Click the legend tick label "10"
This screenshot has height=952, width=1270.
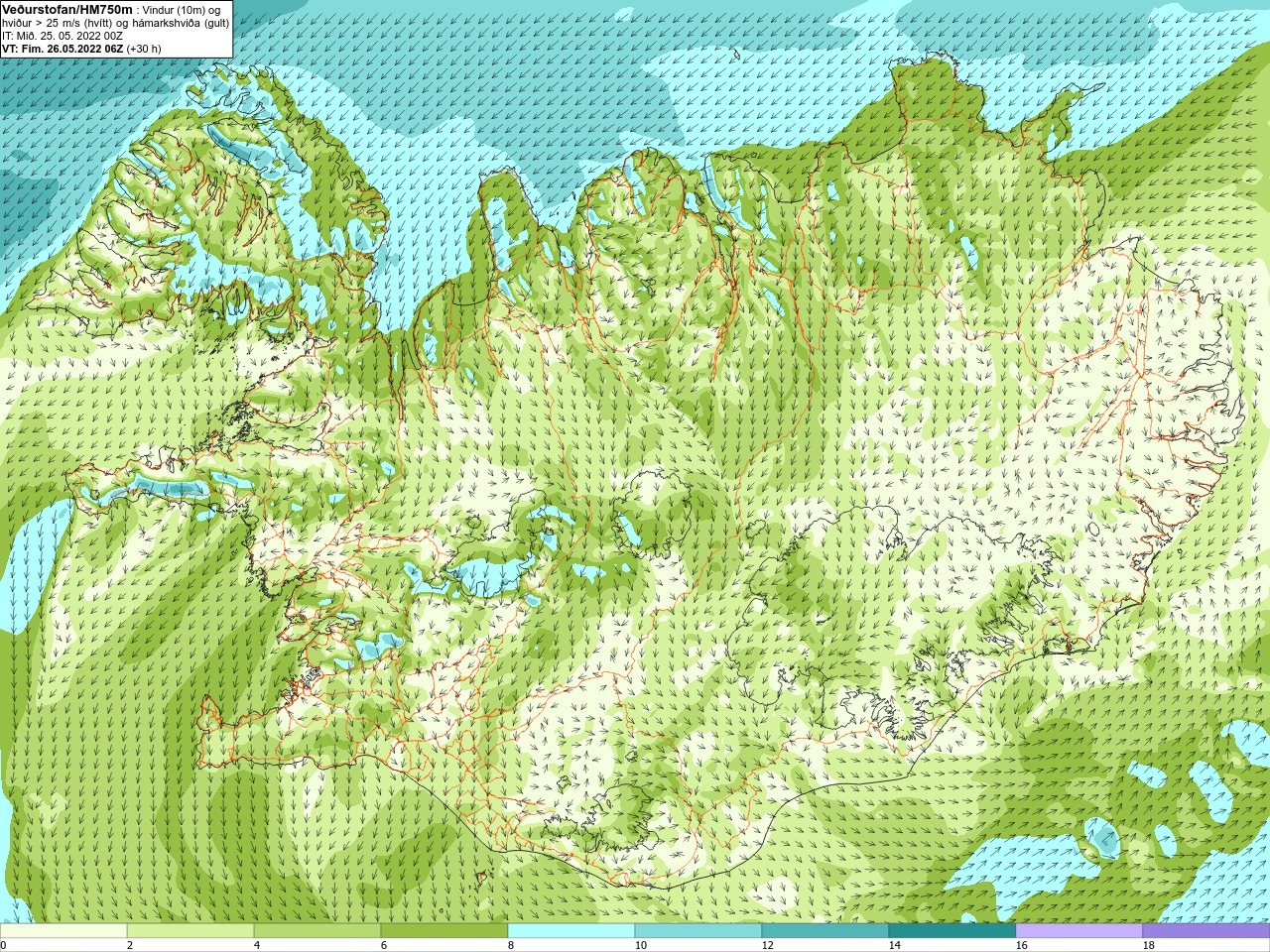[640, 945]
